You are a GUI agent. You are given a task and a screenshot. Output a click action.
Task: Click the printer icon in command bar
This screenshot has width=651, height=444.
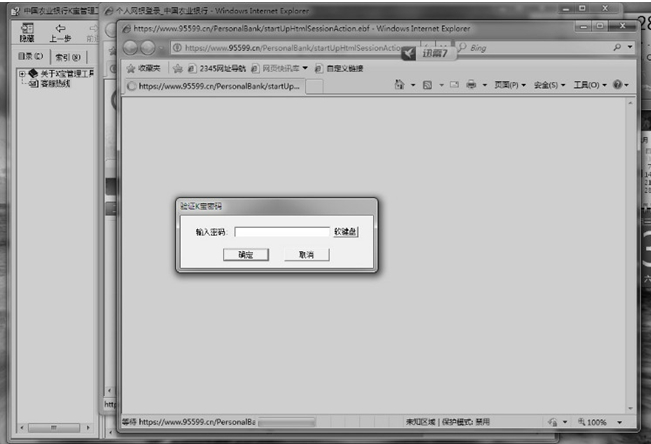tap(471, 86)
